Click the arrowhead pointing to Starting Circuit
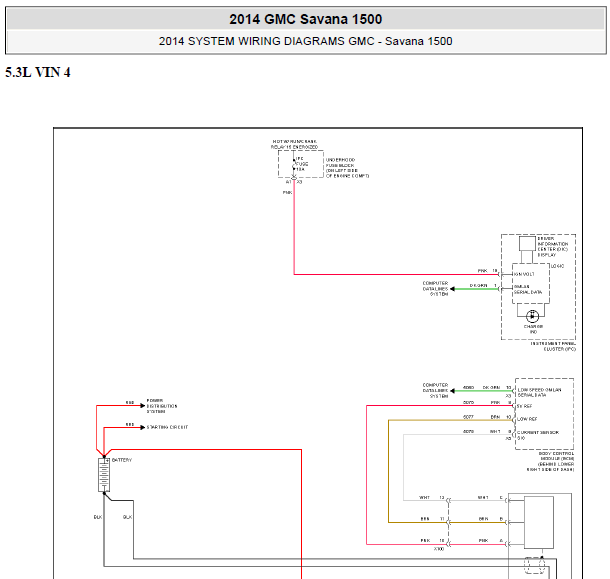Image resolution: width=610 pixels, height=579 pixels. pos(142,427)
